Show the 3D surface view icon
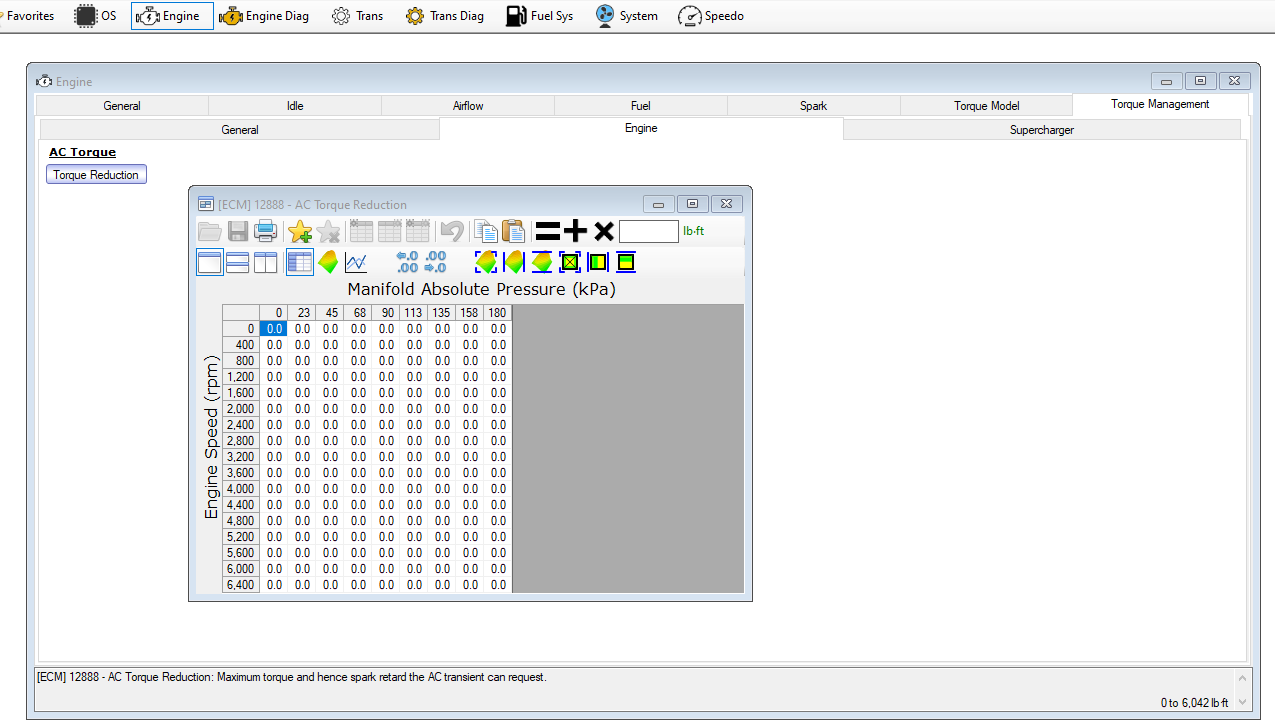This screenshot has height=726, width=1275. pyautogui.click(x=328, y=263)
